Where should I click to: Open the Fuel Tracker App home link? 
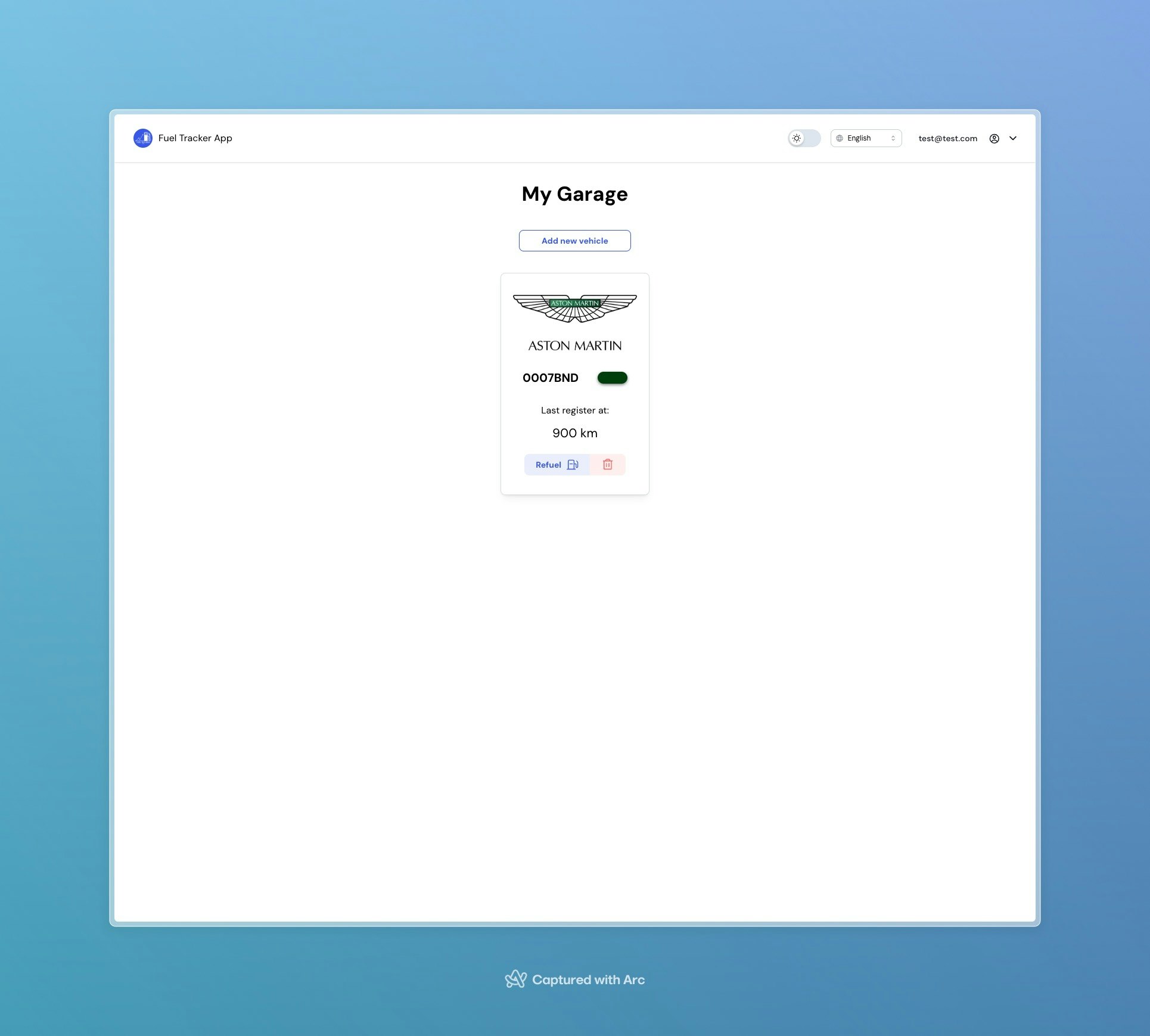(x=183, y=138)
